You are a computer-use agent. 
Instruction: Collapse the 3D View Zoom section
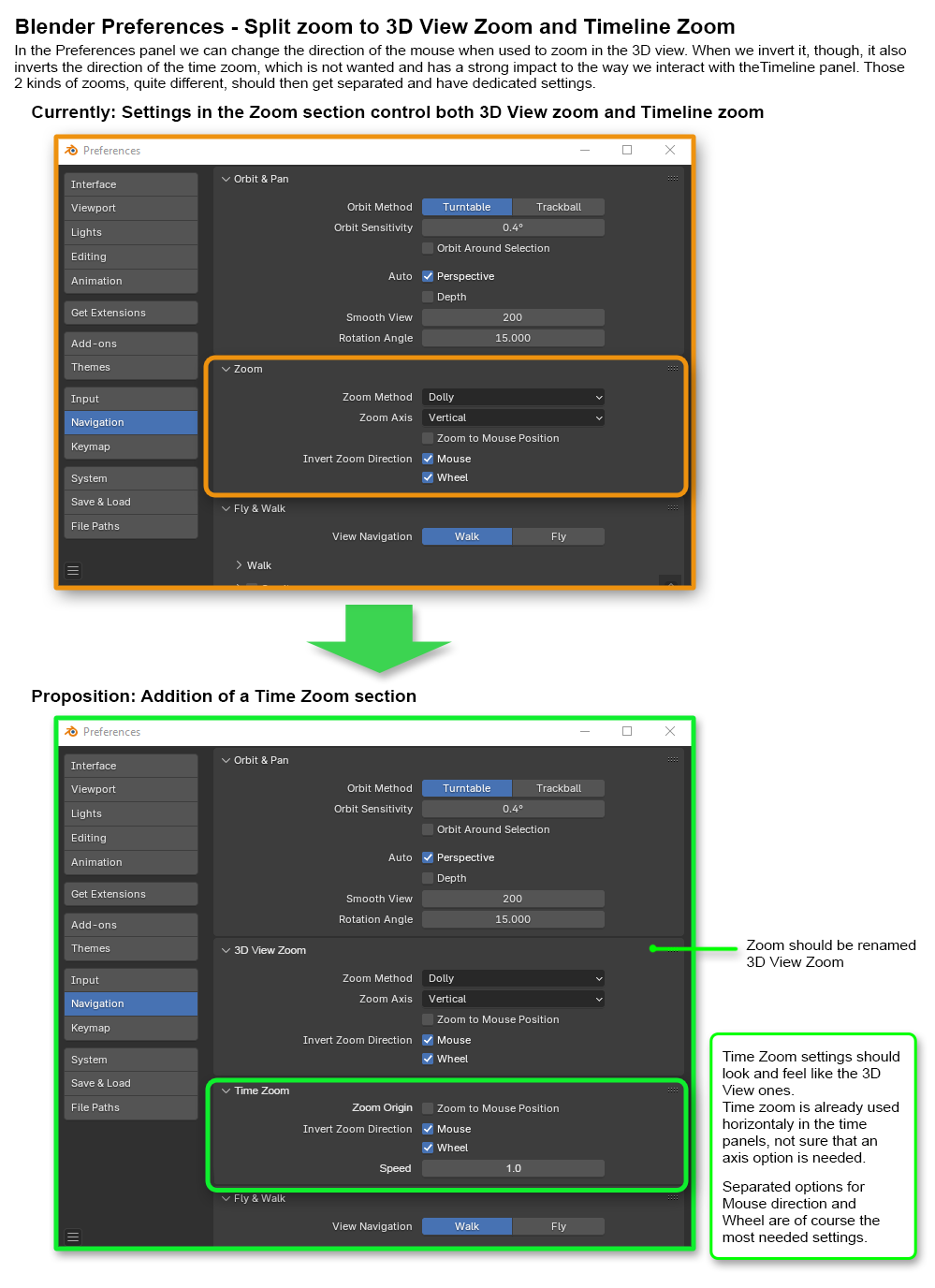[x=226, y=950]
